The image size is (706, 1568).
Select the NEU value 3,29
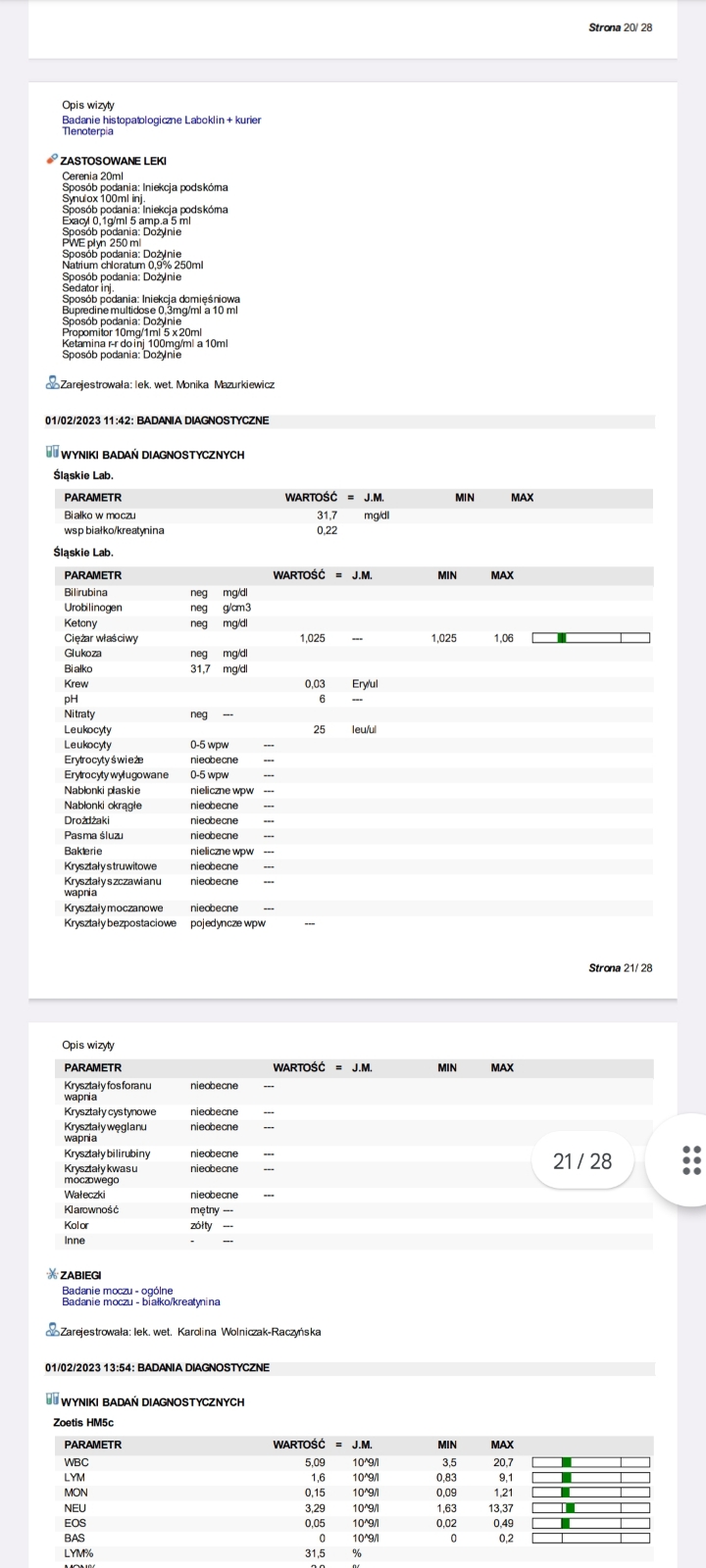pos(315,1507)
